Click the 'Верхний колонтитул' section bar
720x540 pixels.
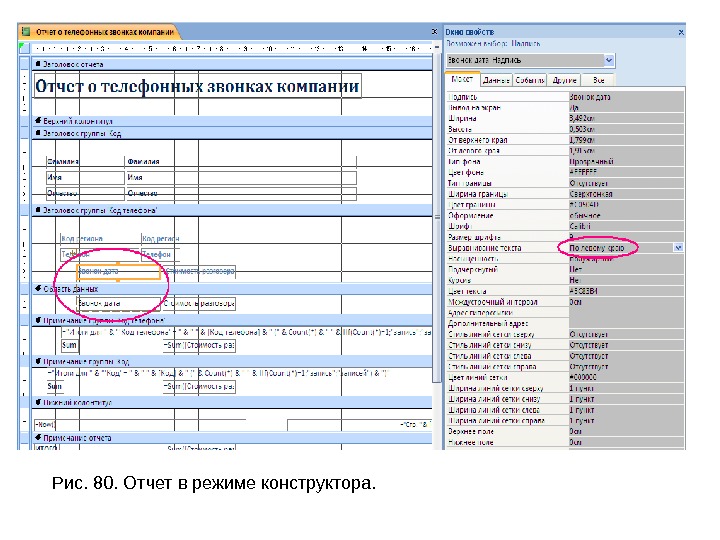[x=232, y=121]
